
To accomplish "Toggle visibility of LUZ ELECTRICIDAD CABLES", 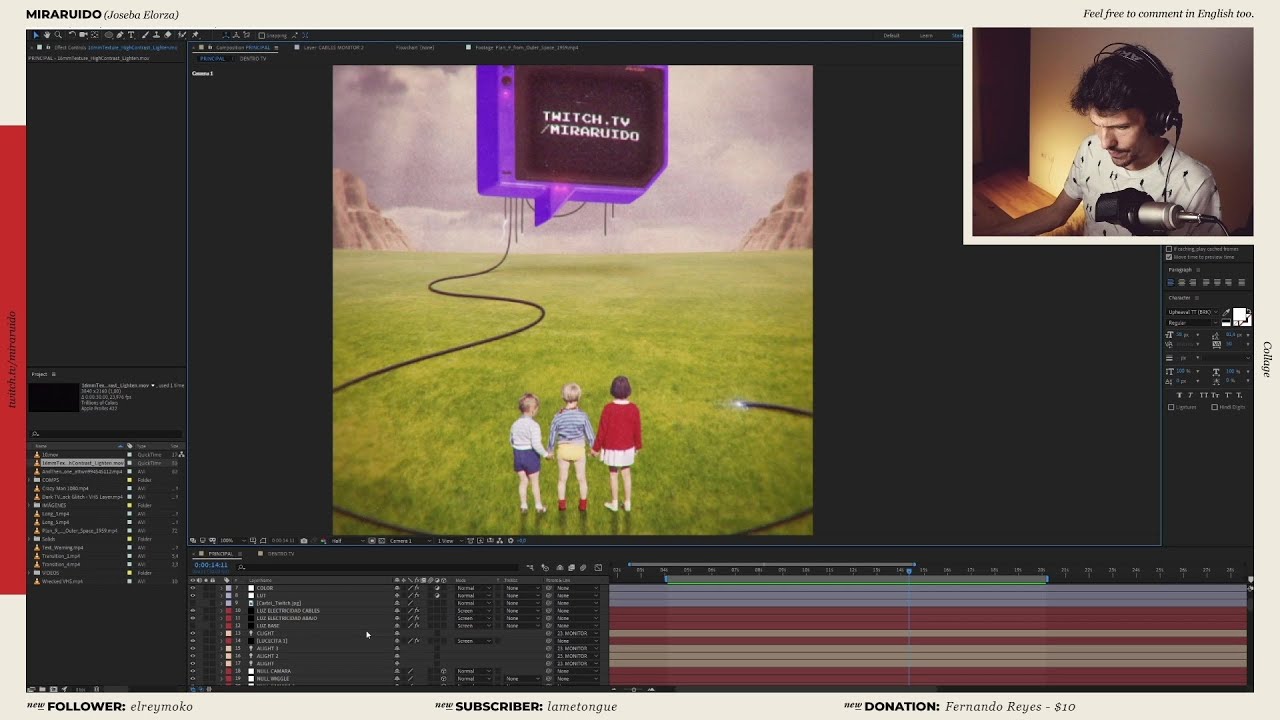I will [x=193, y=610].
